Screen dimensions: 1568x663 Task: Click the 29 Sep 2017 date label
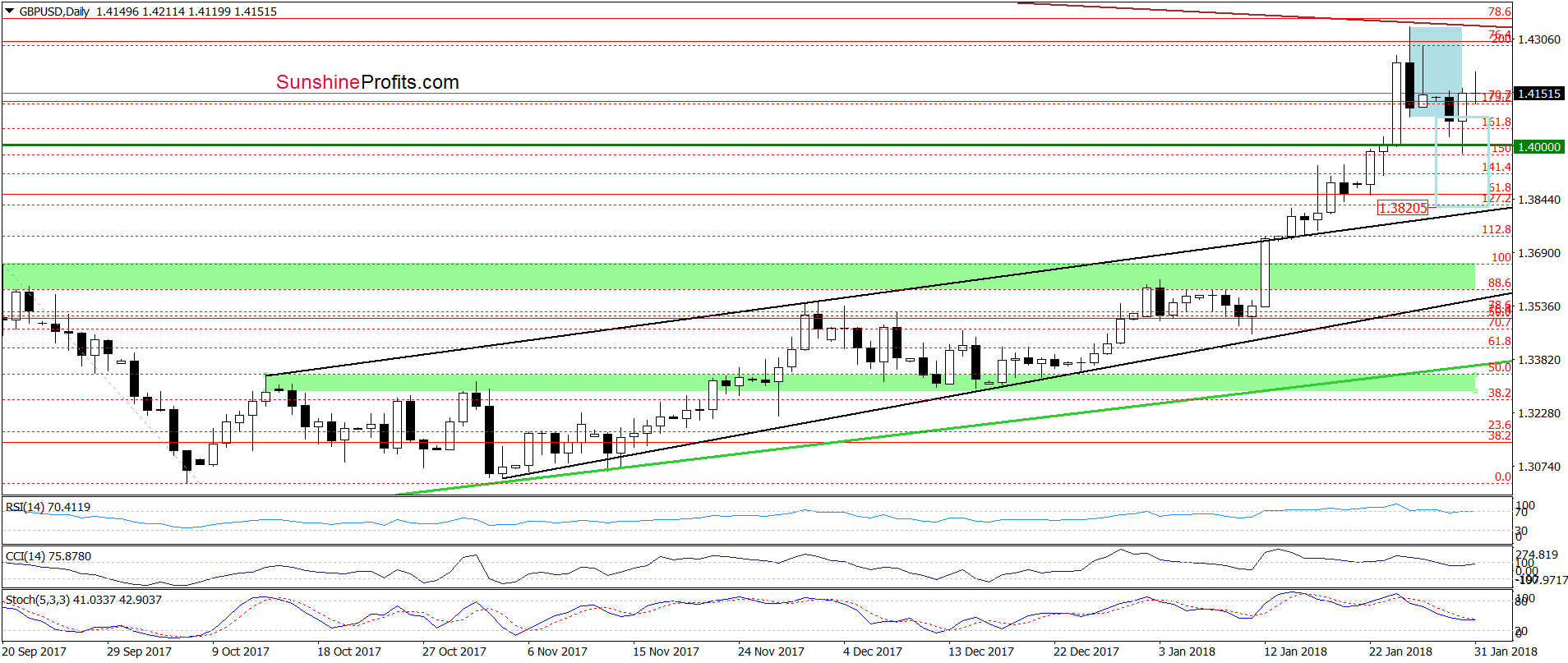point(139,651)
